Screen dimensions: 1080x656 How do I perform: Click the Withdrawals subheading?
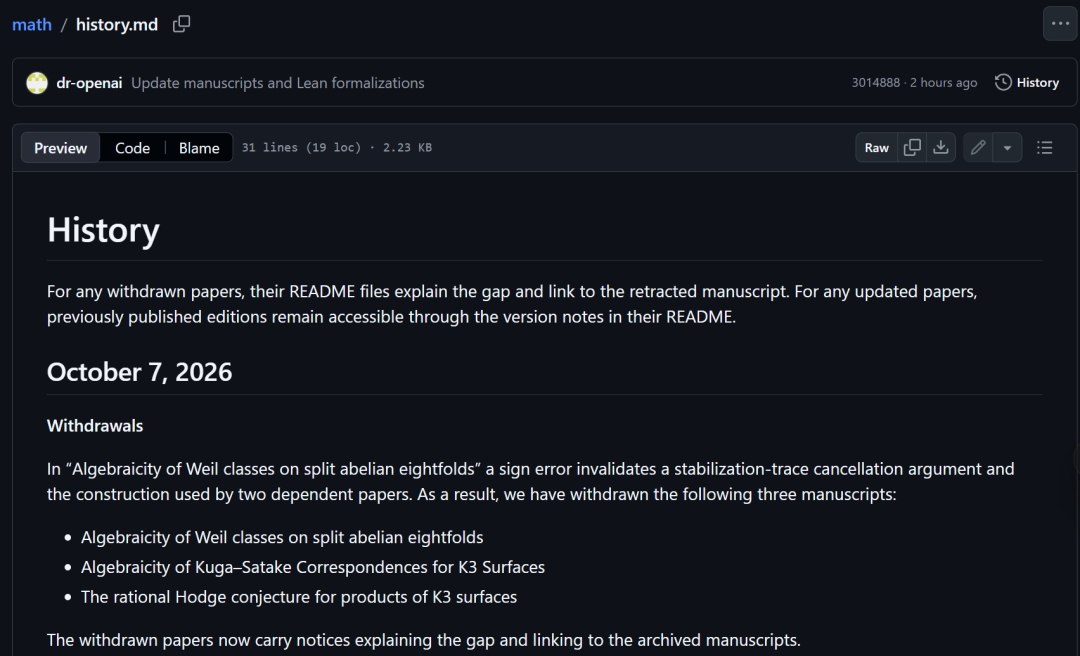pos(95,426)
